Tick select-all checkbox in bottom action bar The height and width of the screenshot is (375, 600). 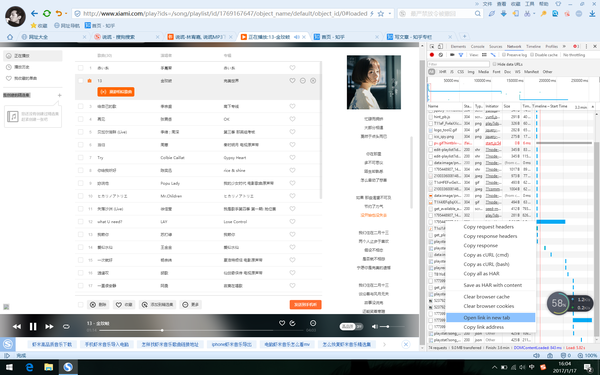(x=80, y=305)
